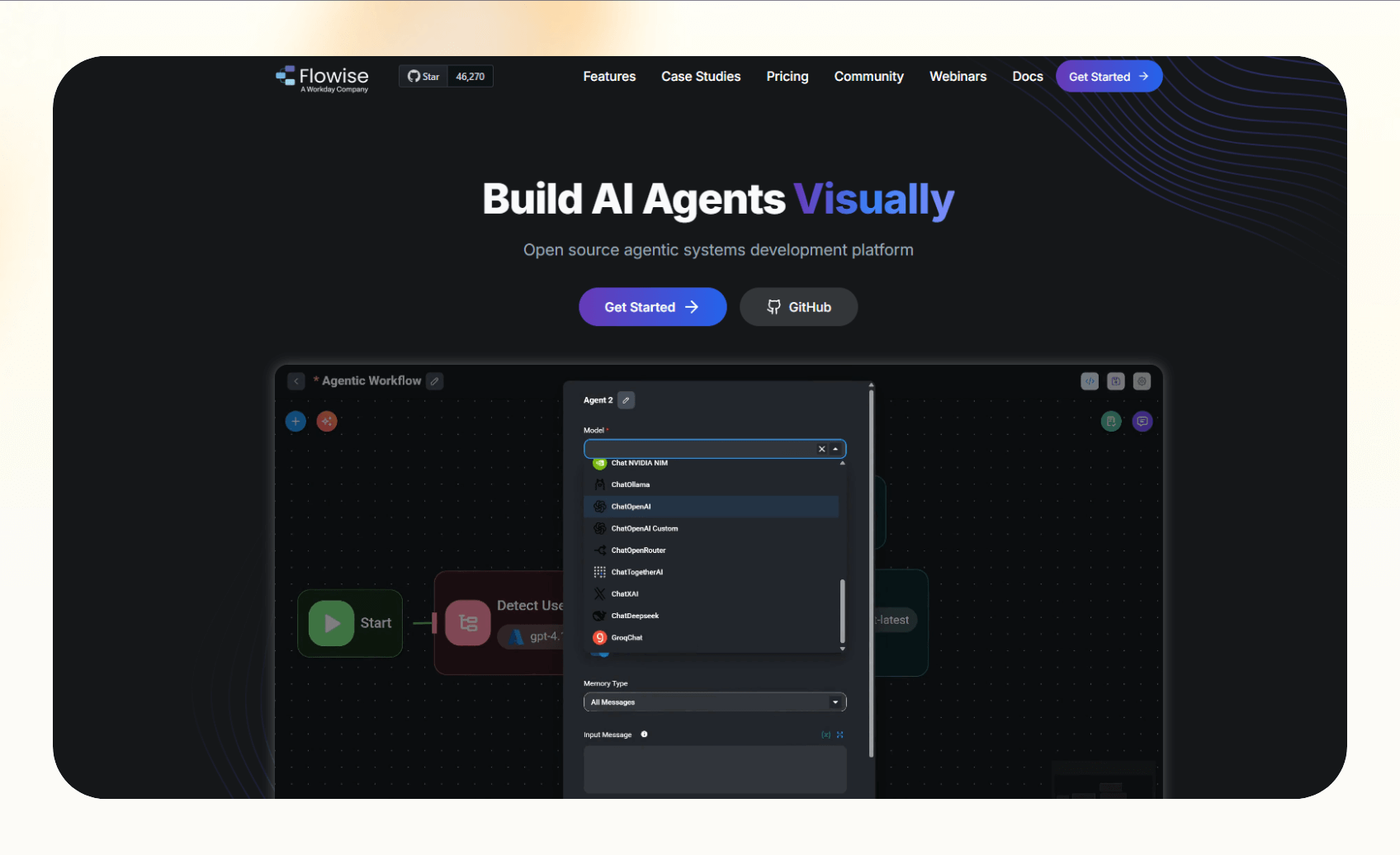Screen dimensions: 1400x855
Task: Click the Agent 2 title text
Action: [x=598, y=400]
